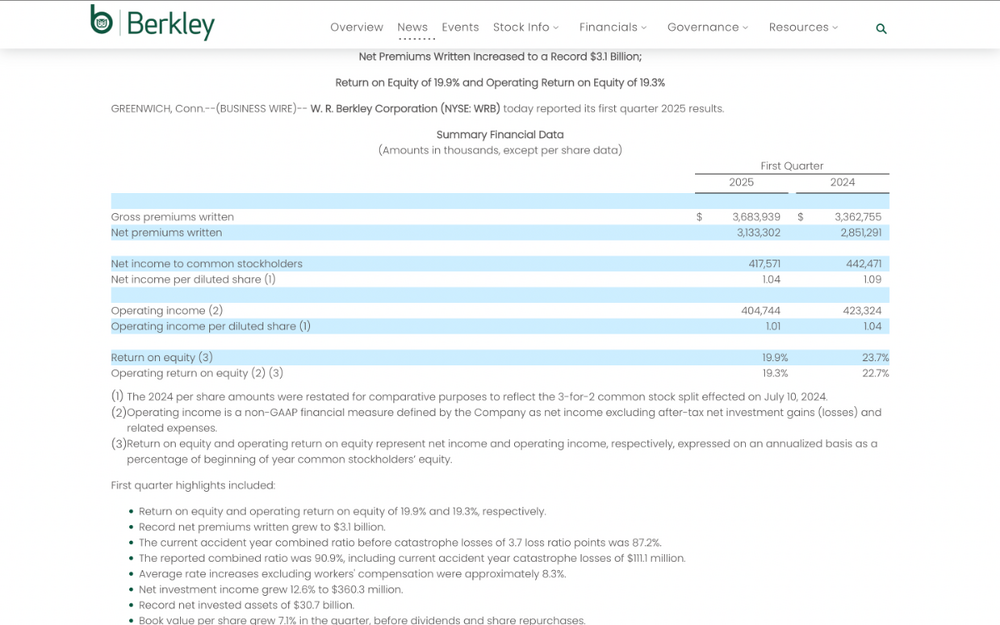Click the First Quarter table header
1000x625 pixels.
click(791, 166)
